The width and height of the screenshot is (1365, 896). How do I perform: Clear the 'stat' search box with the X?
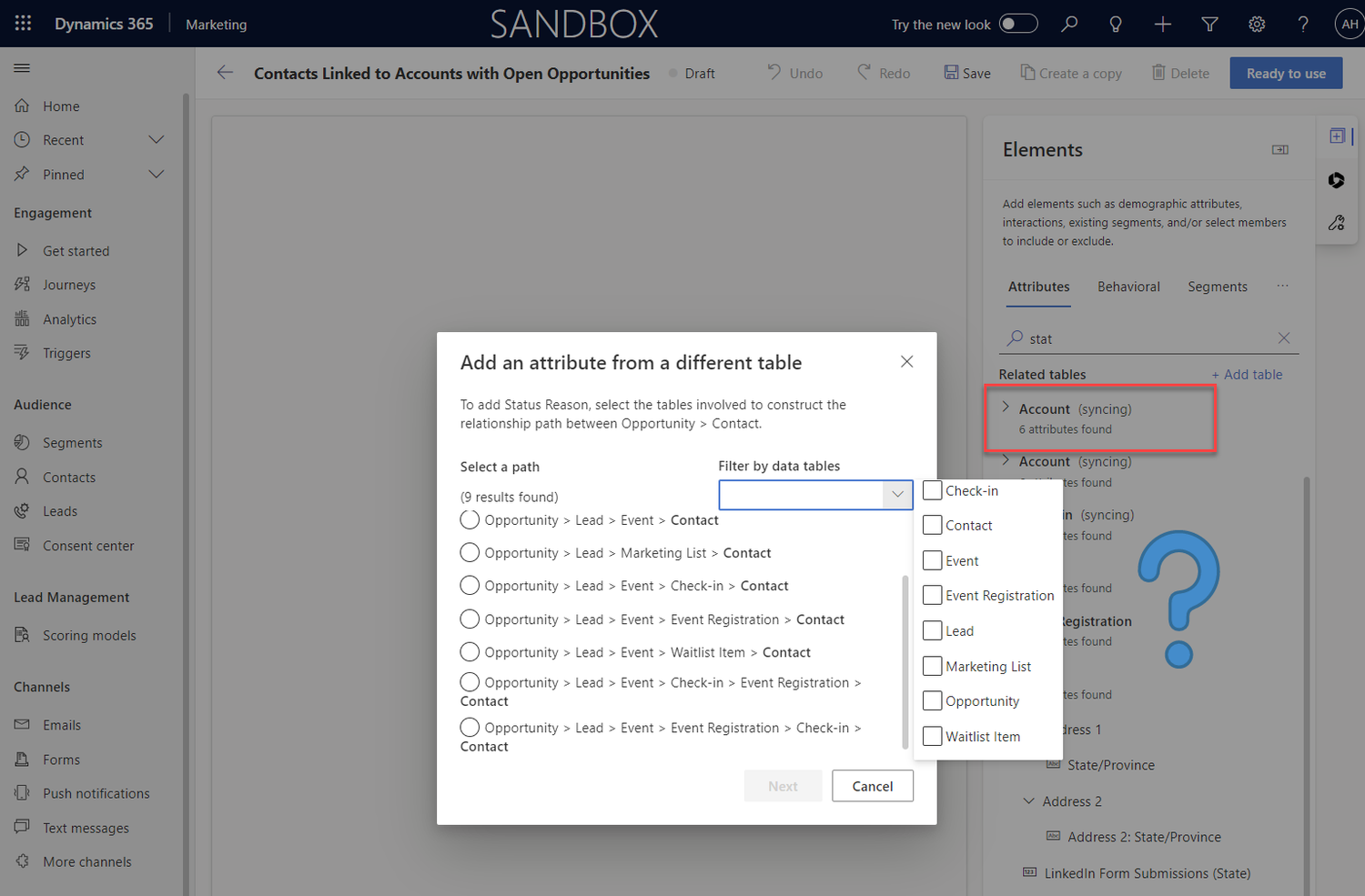[x=1284, y=337]
